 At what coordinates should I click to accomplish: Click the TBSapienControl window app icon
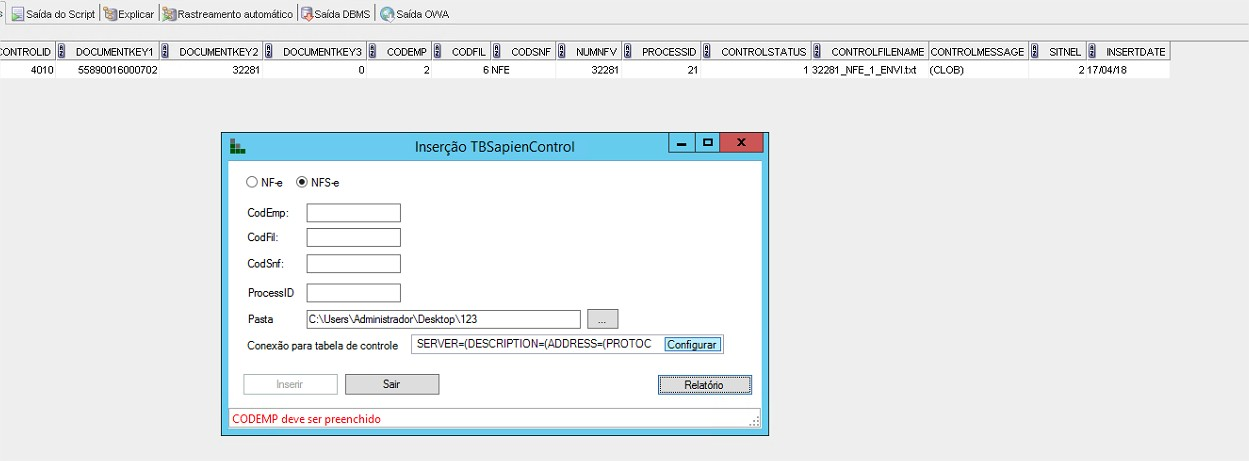click(x=237, y=146)
